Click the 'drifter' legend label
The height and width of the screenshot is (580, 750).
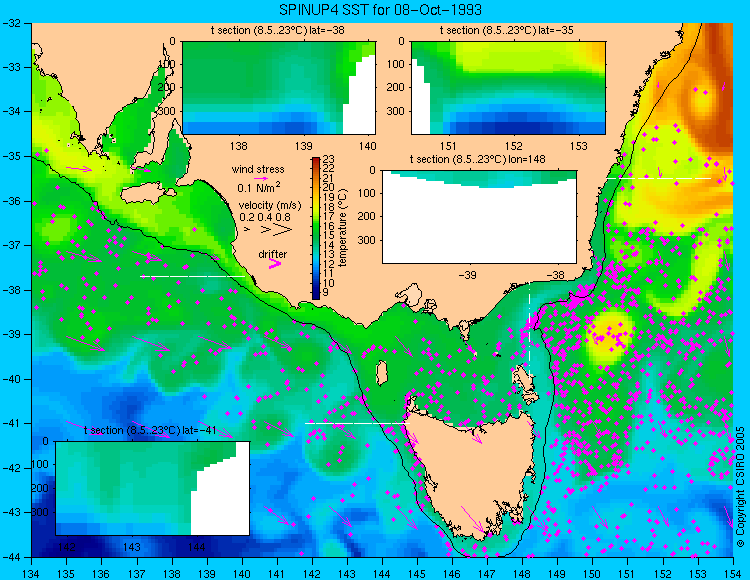point(273,254)
